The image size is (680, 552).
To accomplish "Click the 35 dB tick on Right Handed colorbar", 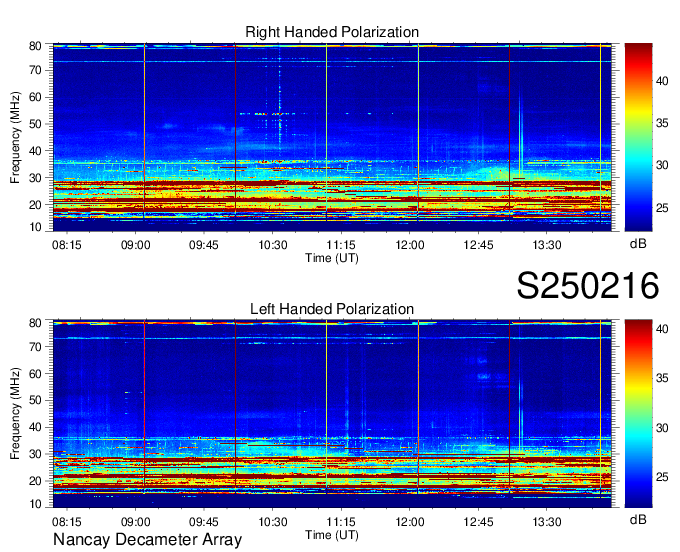I will [x=662, y=123].
